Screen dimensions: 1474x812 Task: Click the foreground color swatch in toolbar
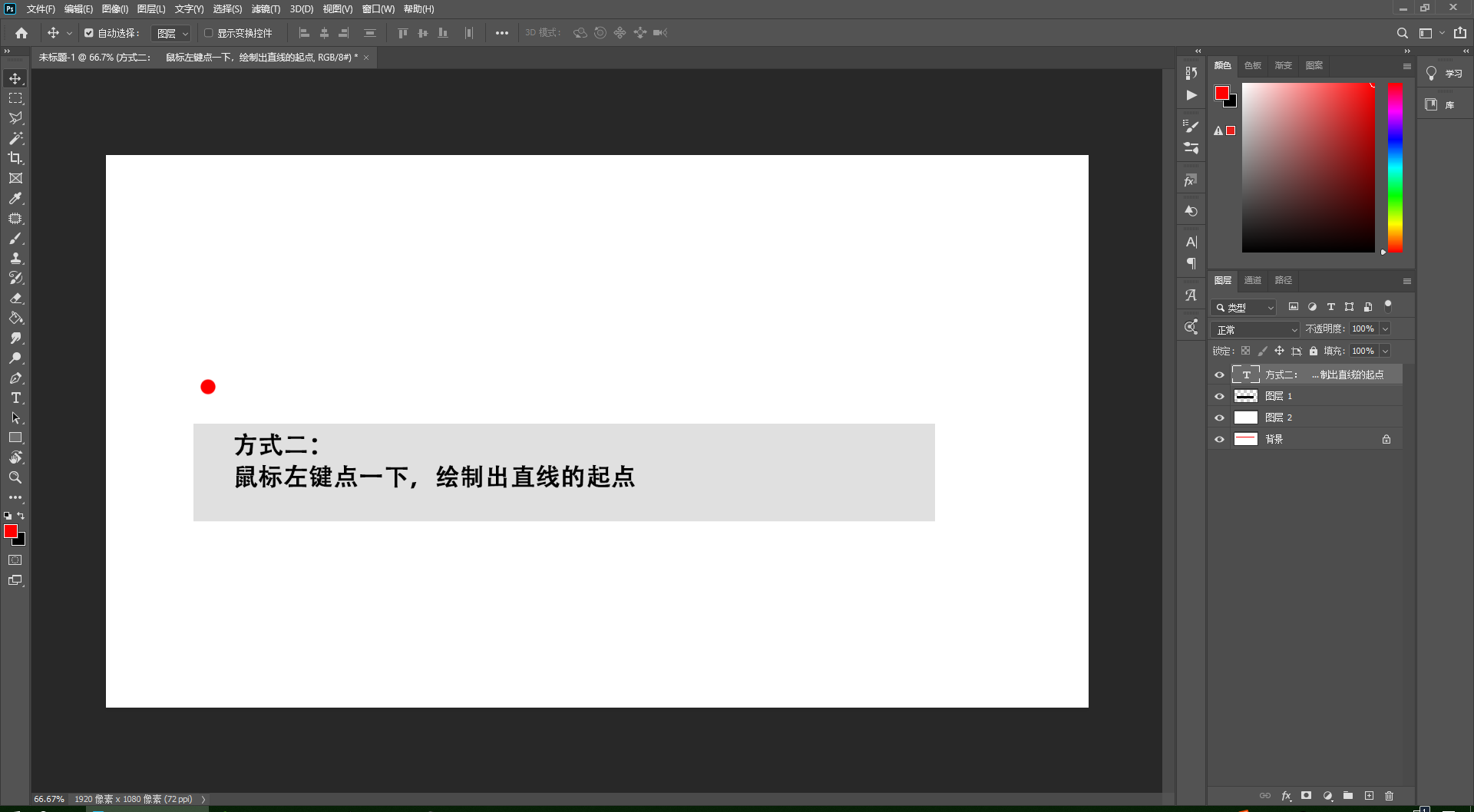pos(11,531)
